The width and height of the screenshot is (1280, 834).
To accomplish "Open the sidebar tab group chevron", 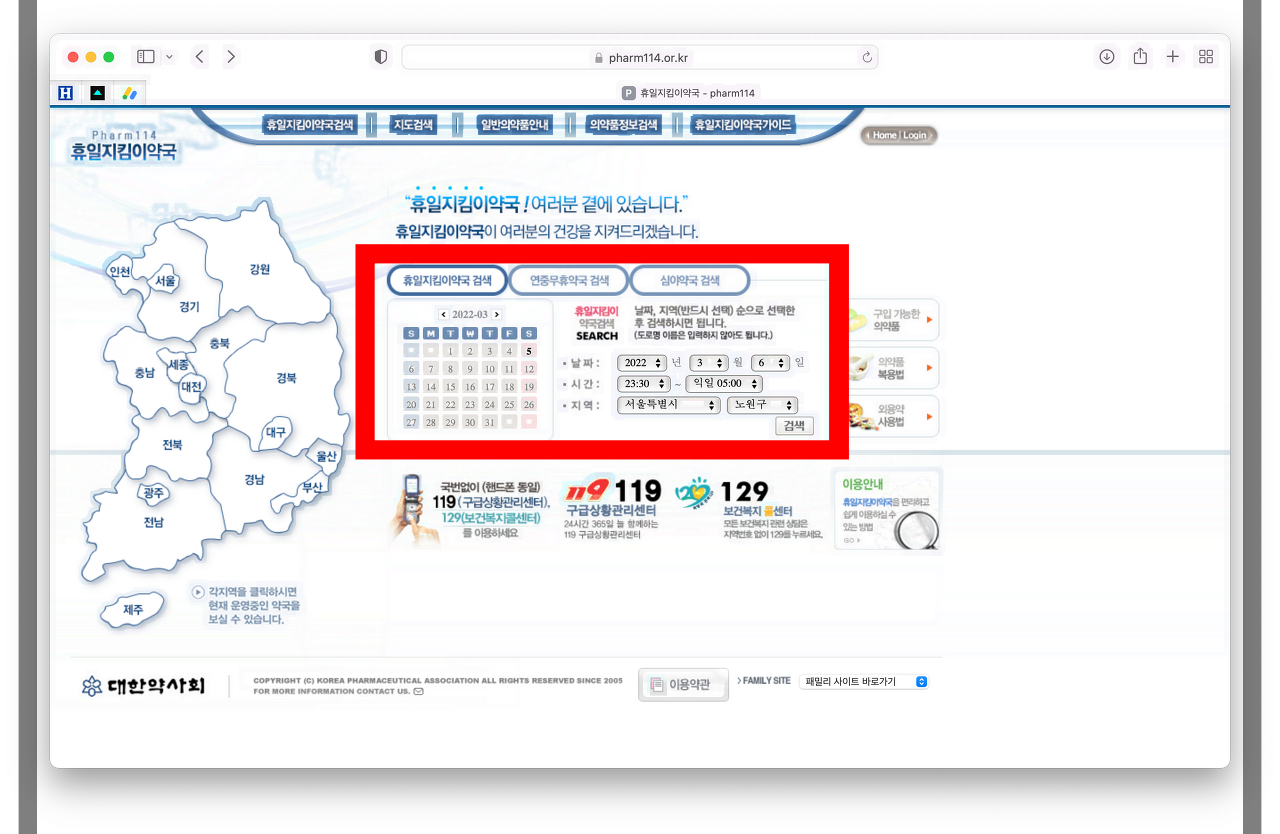I will tap(169, 57).
